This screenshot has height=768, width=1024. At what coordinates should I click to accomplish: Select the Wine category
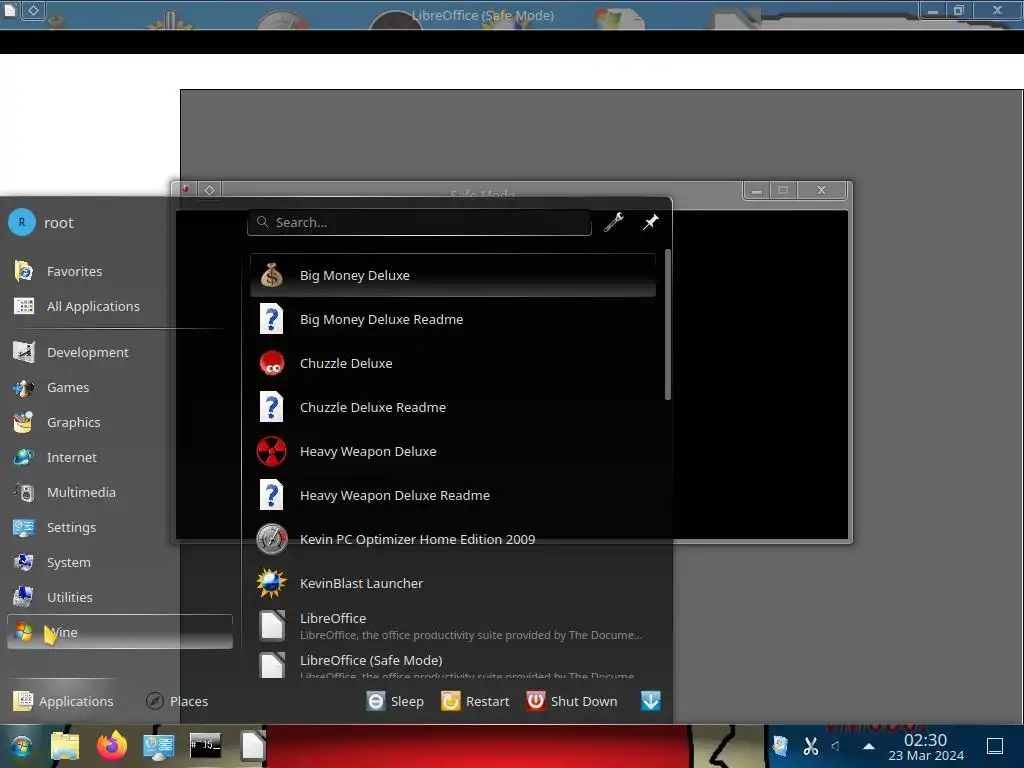coord(120,632)
